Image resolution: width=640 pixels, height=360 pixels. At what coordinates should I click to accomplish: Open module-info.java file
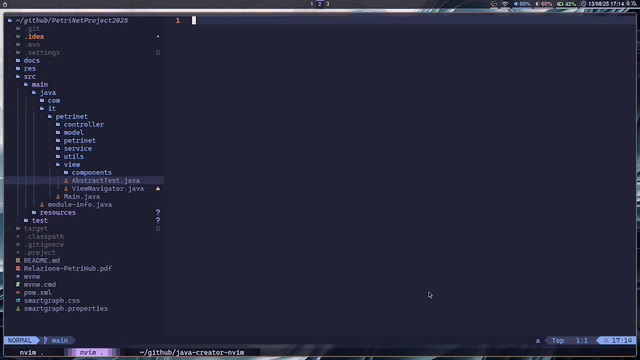[80, 204]
